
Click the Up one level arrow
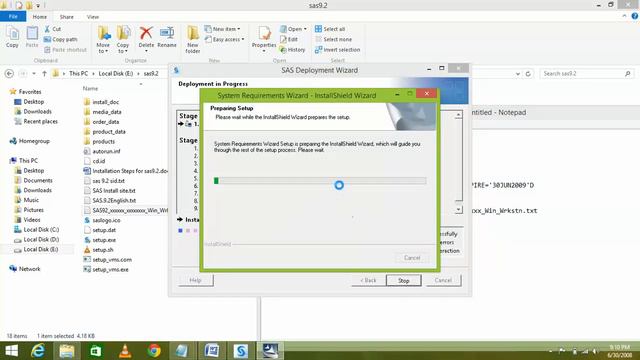click(x=44, y=73)
